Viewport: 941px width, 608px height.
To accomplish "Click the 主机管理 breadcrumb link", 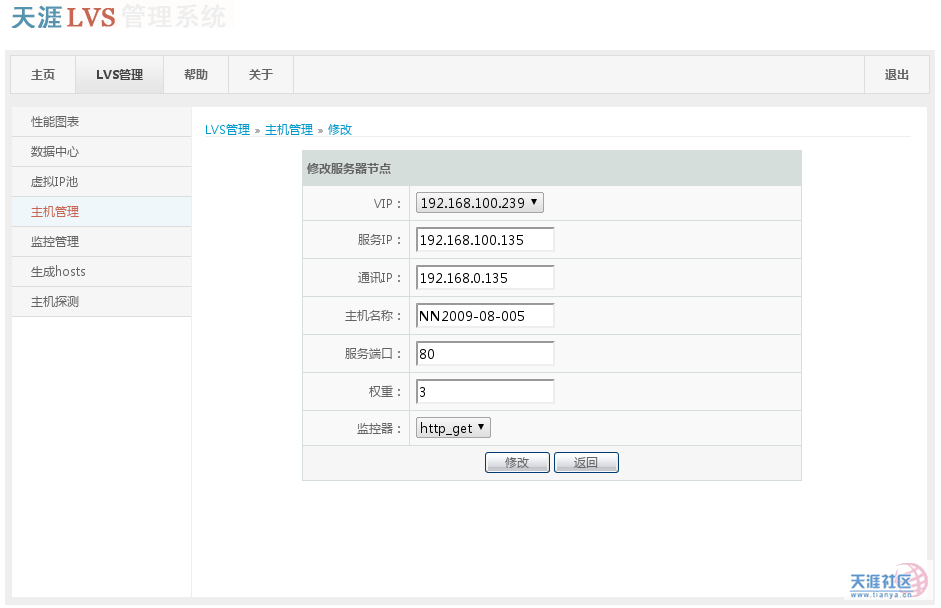I will pyautogui.click(x=288, y=130).
